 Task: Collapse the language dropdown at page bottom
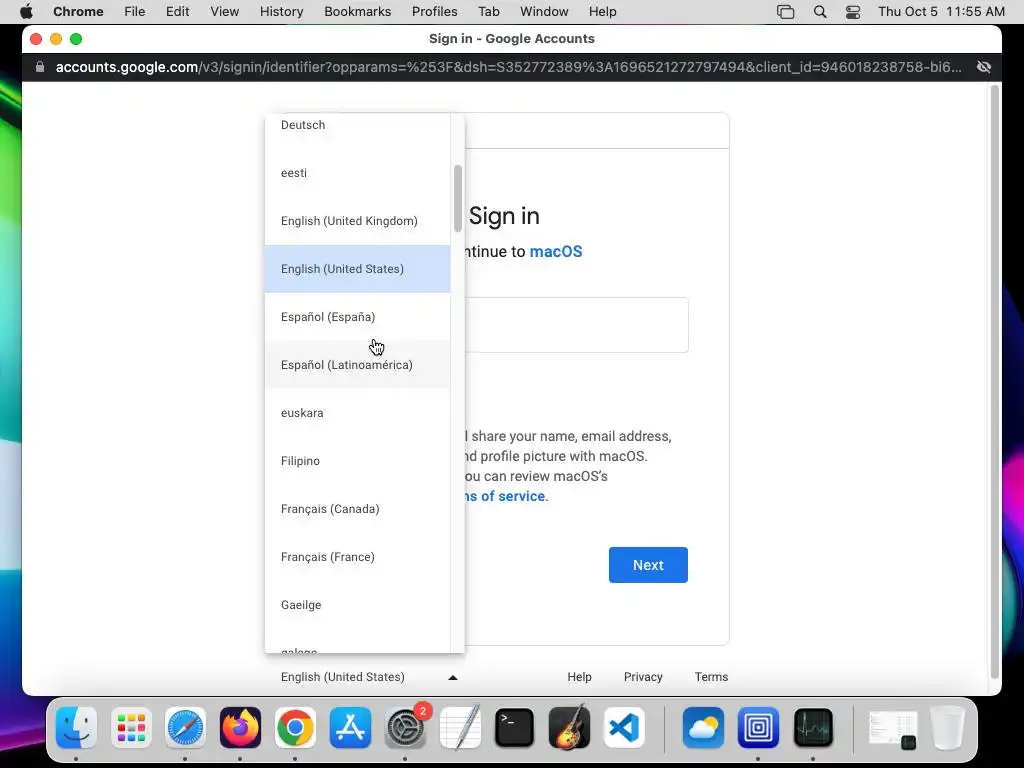pyautogui.click(x=369, y=677)
